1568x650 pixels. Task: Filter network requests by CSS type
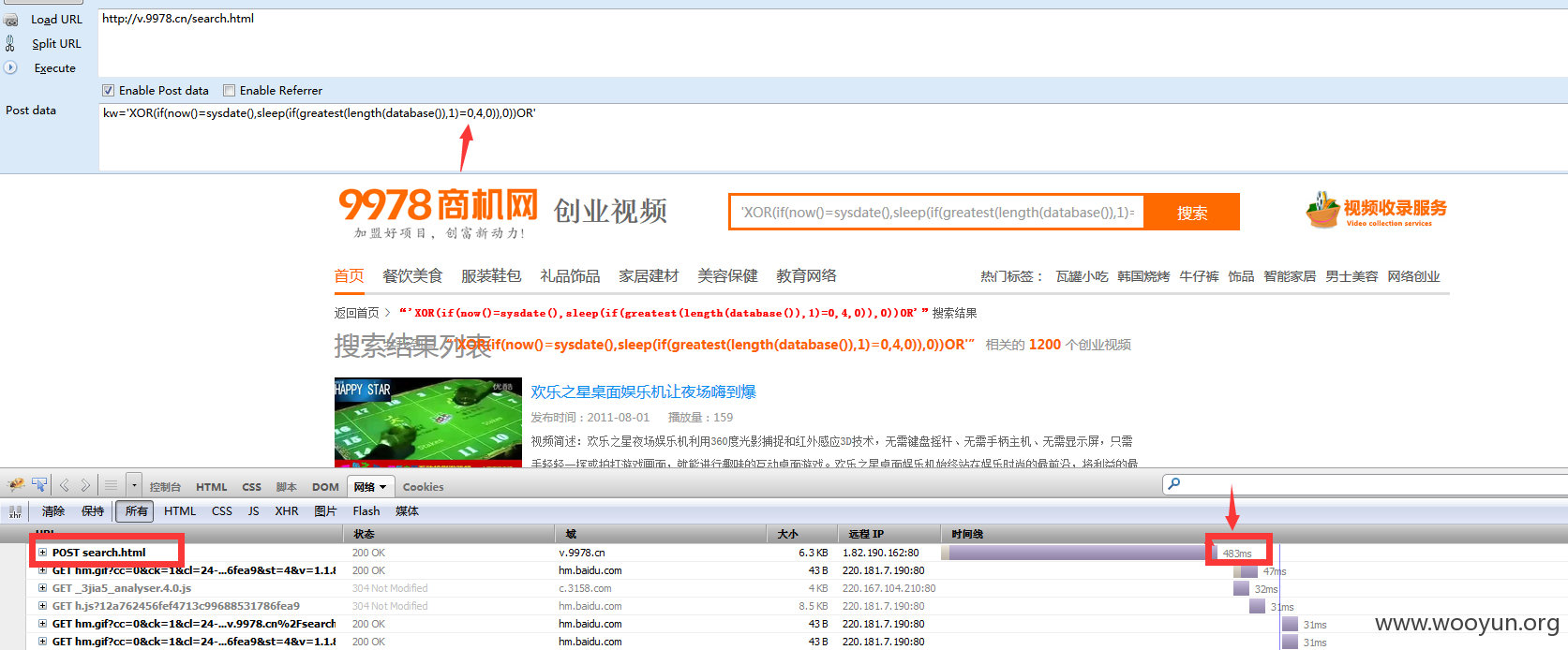click(222, 511)
